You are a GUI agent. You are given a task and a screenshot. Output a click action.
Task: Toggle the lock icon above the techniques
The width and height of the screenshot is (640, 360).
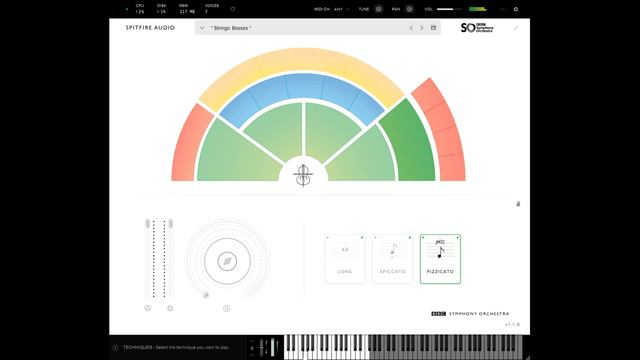(x=518, y=204)
